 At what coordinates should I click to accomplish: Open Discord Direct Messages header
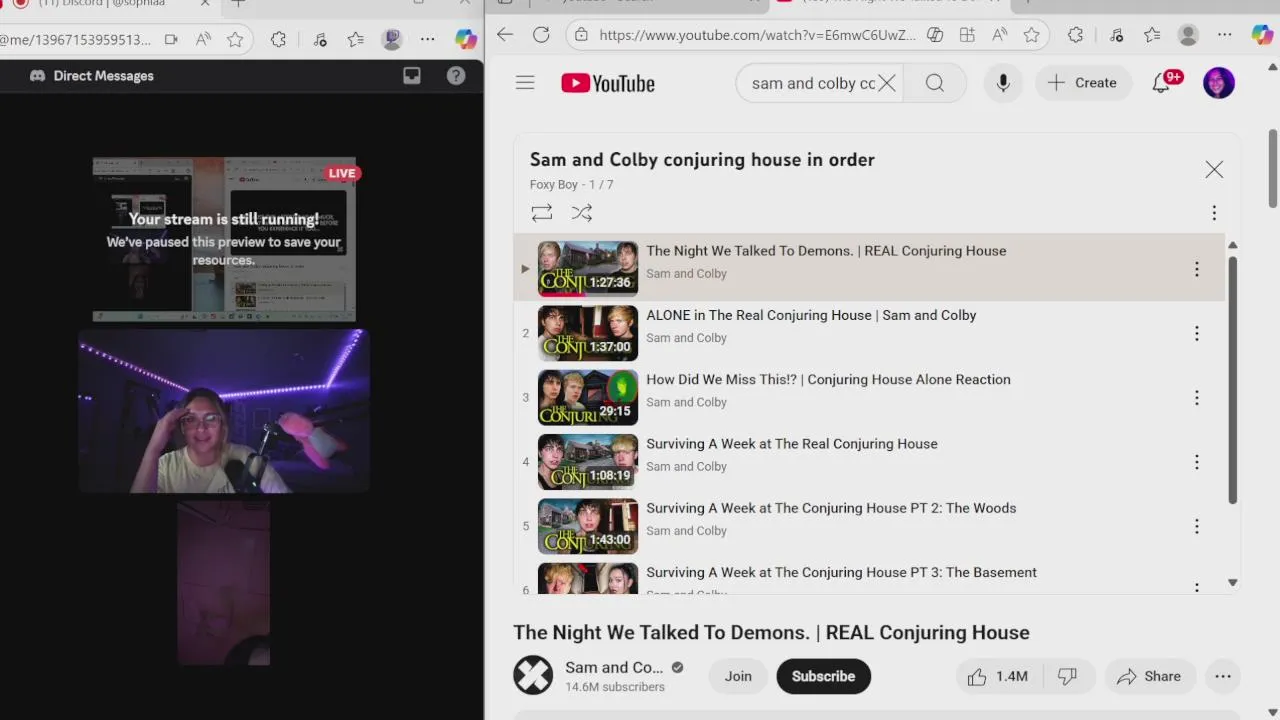pyautogui.click(x=92, y=76)
